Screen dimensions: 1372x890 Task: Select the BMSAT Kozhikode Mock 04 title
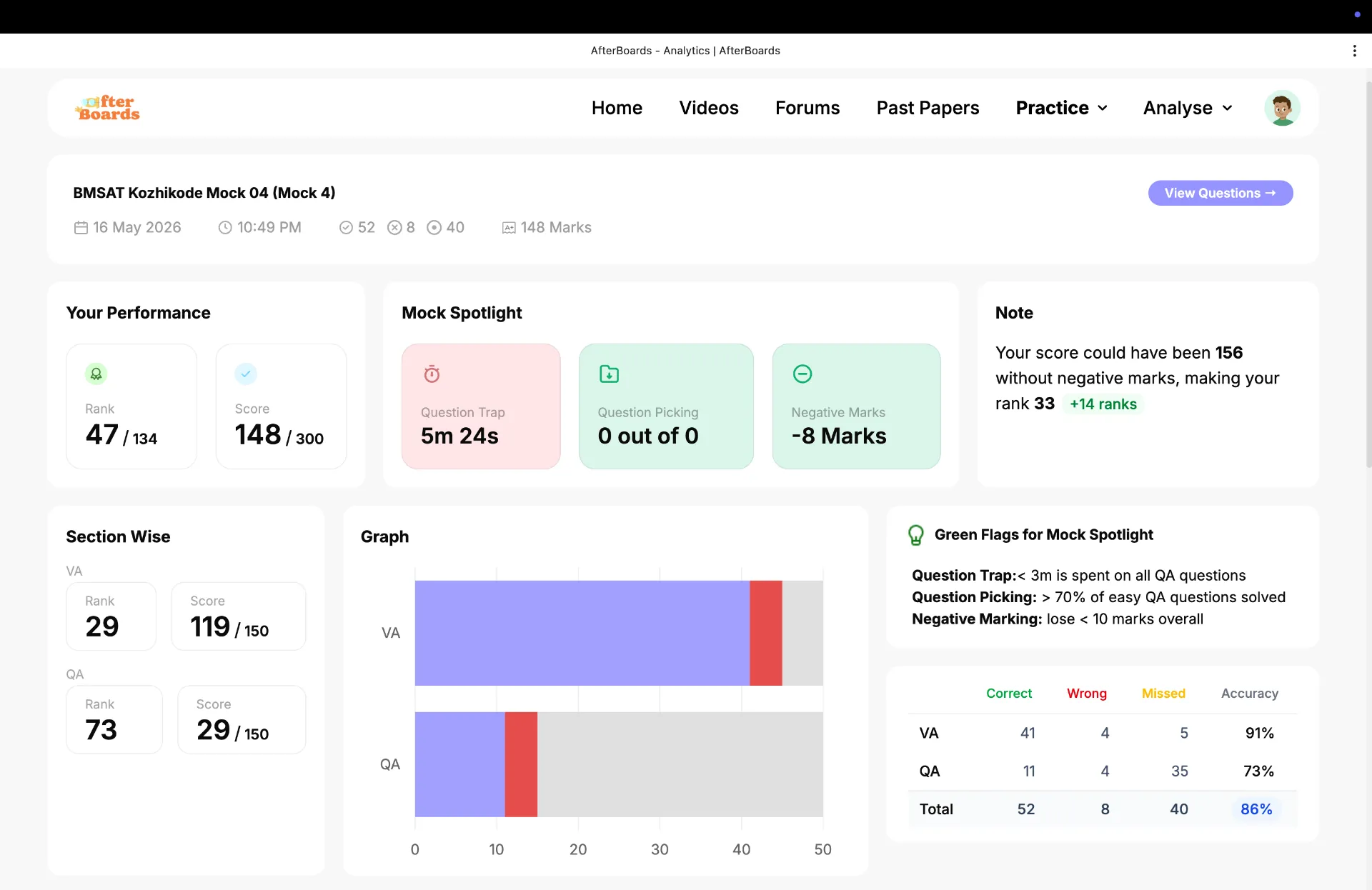tap(204, 193)
